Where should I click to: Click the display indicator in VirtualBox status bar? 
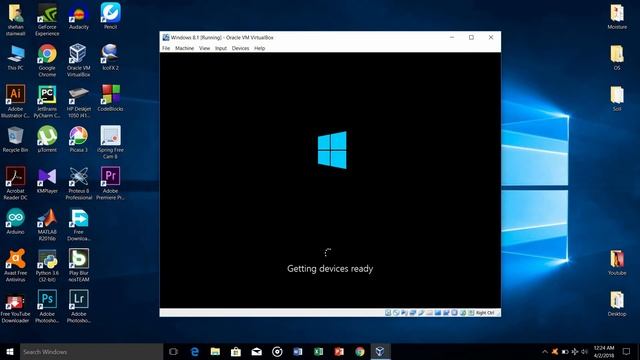438,313
